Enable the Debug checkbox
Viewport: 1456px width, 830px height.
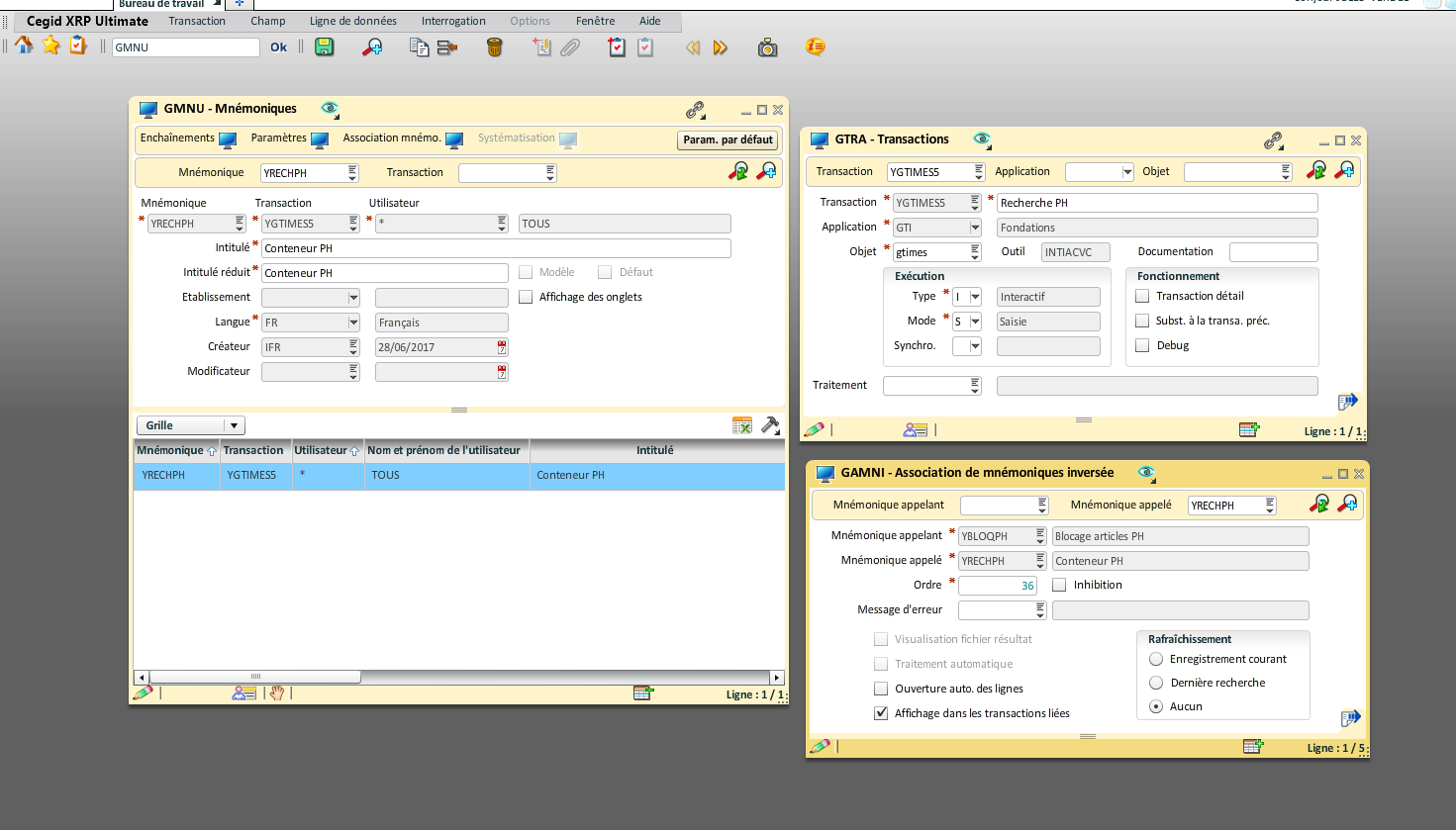(x=1142, y=345)
